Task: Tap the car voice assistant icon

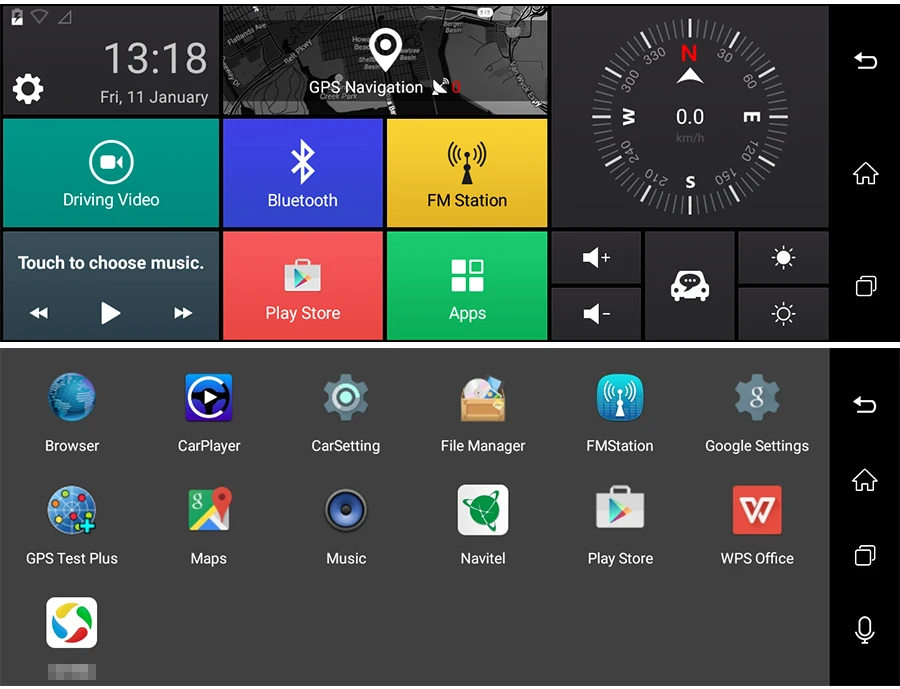Action: (690, 286)
